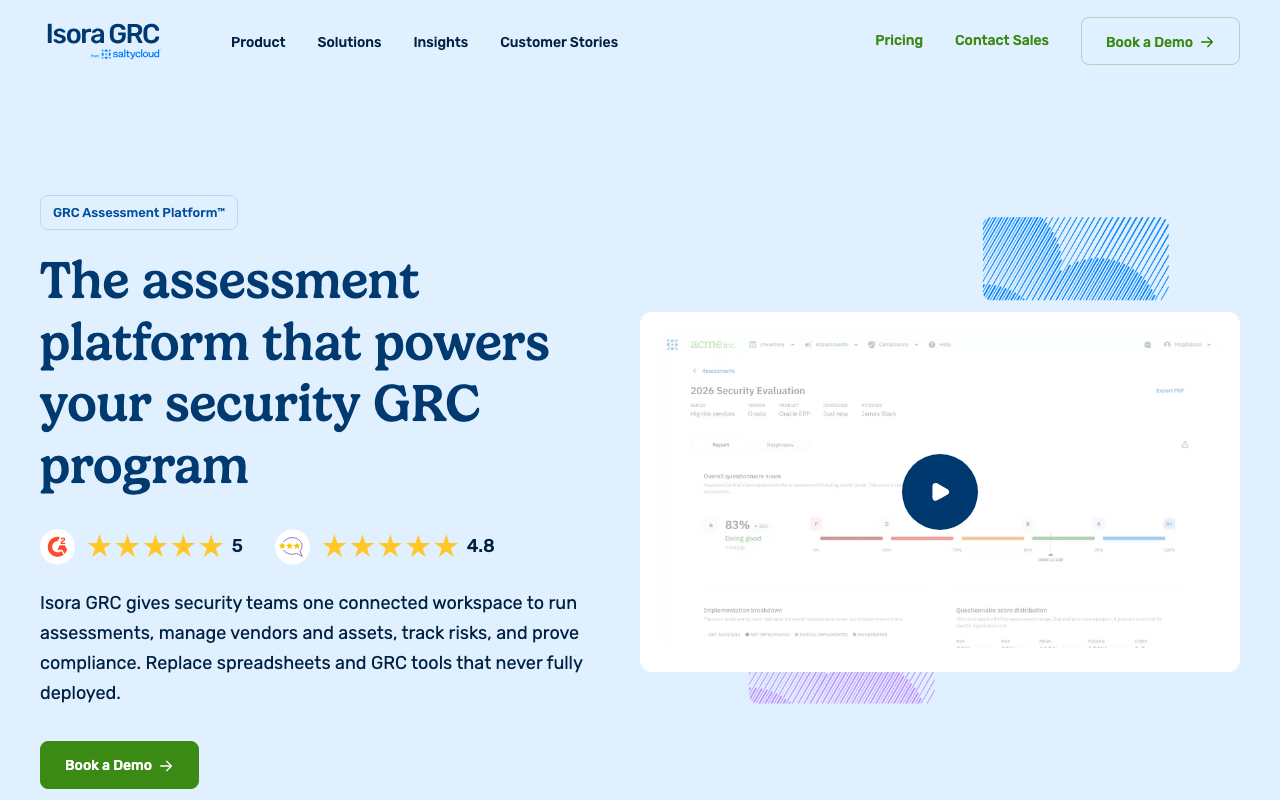
Task: Click the G2 review logo icon
Action: click(x=58, y=546)
